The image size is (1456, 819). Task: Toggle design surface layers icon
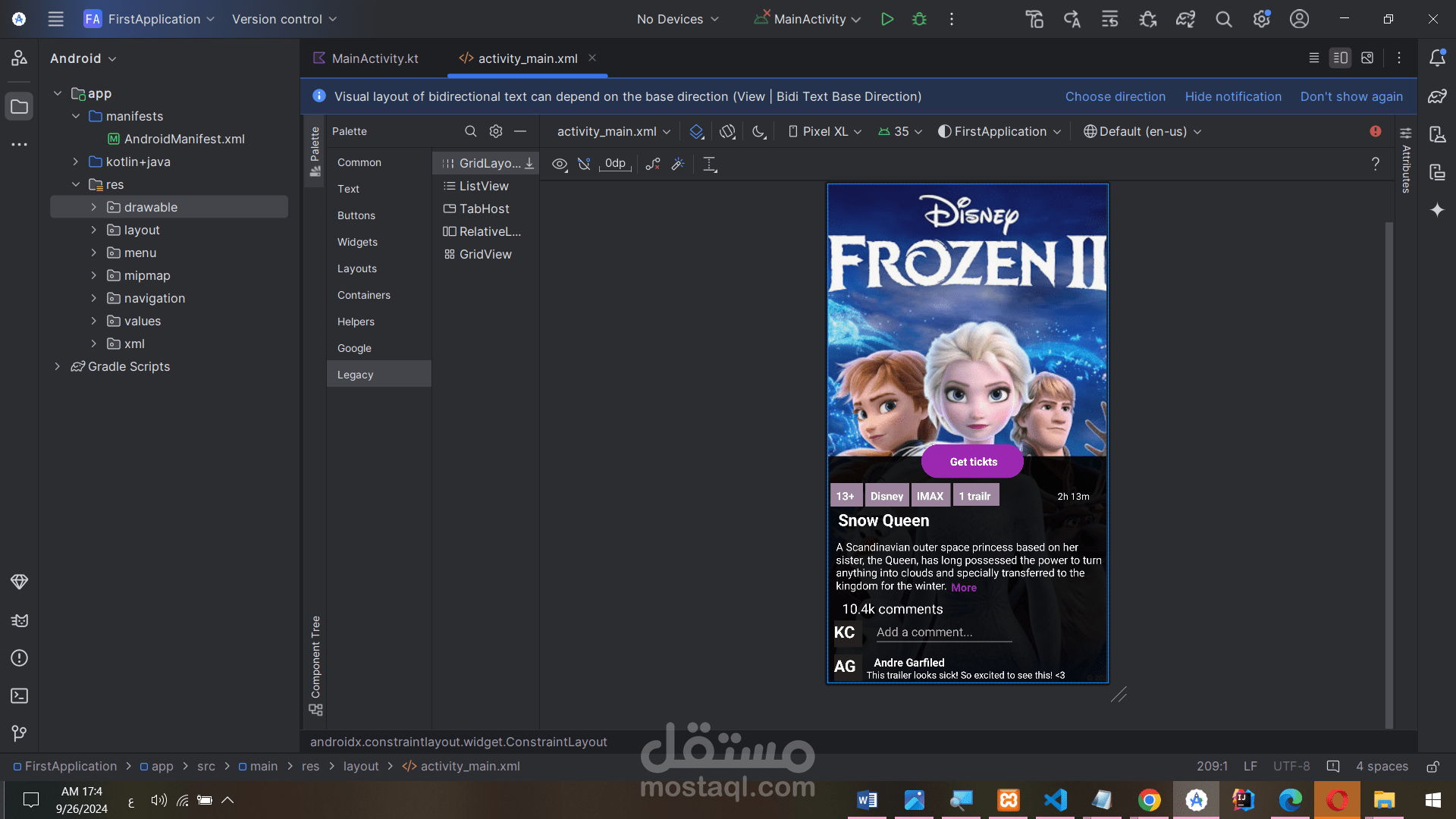[697, 131]
